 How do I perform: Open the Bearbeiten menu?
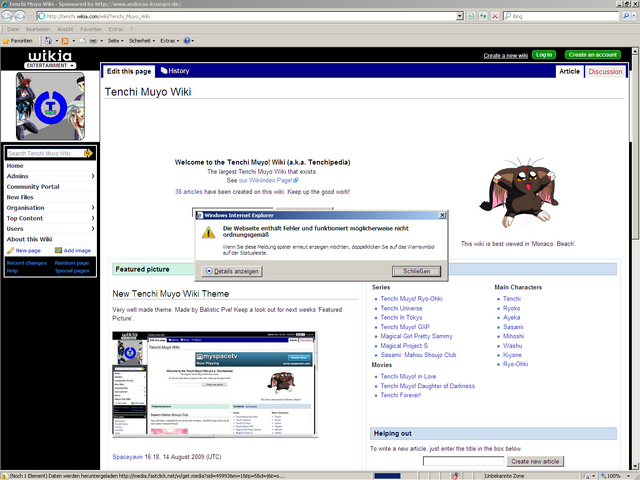tap(38, 29)
